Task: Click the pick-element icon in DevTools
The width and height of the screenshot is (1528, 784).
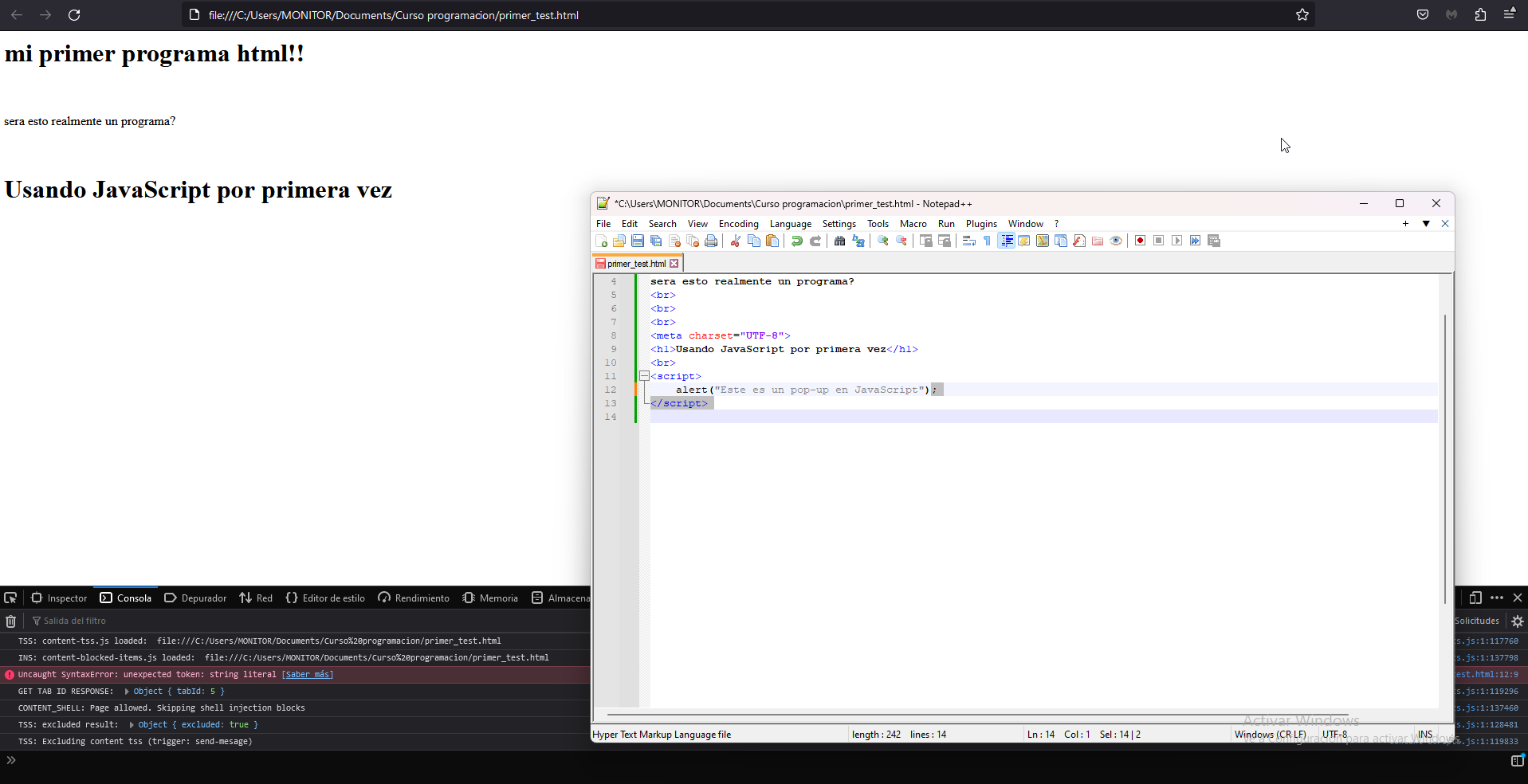Action: pyautogui.click(x=10, y=598)
